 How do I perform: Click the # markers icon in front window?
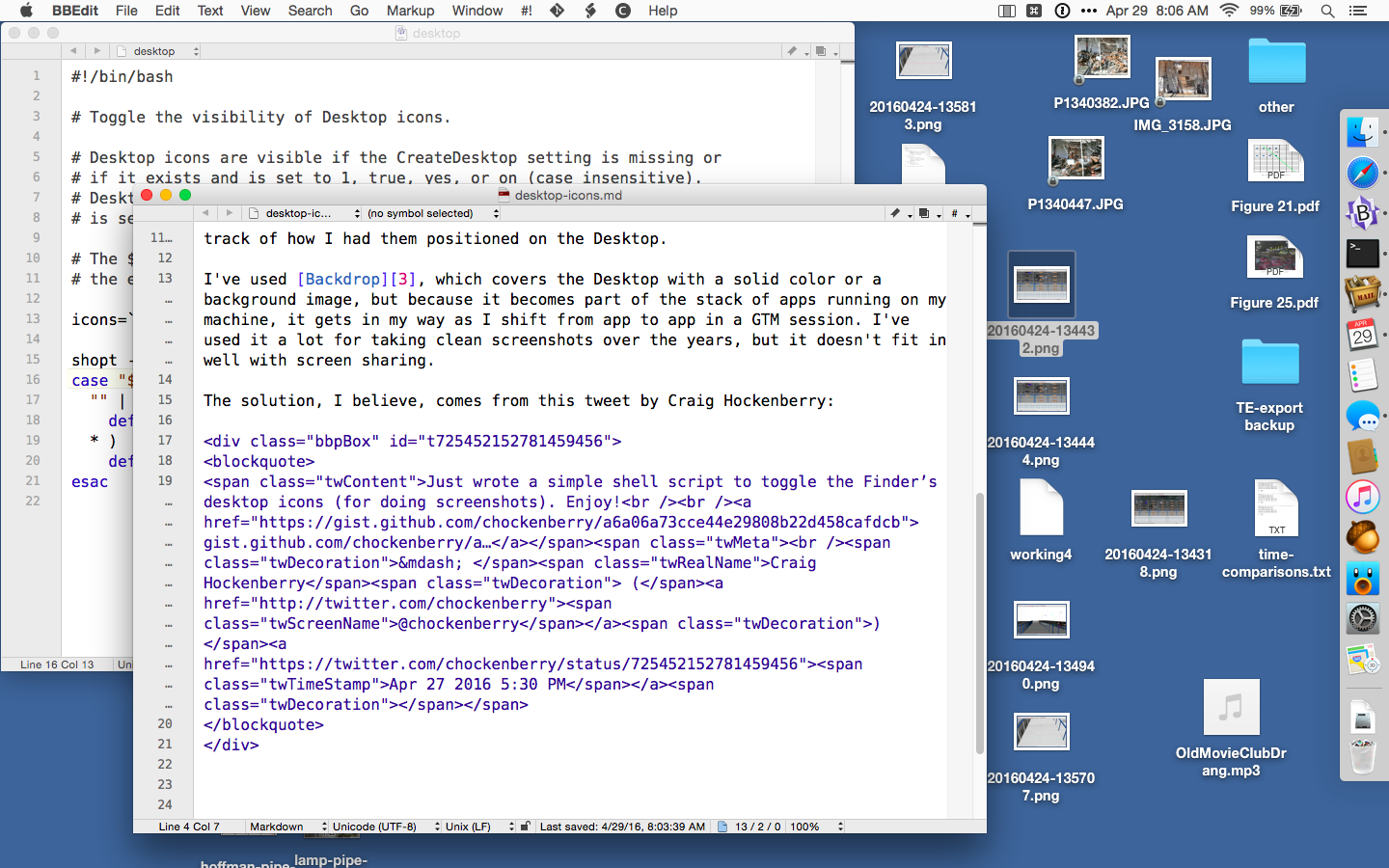click(955, 213)
